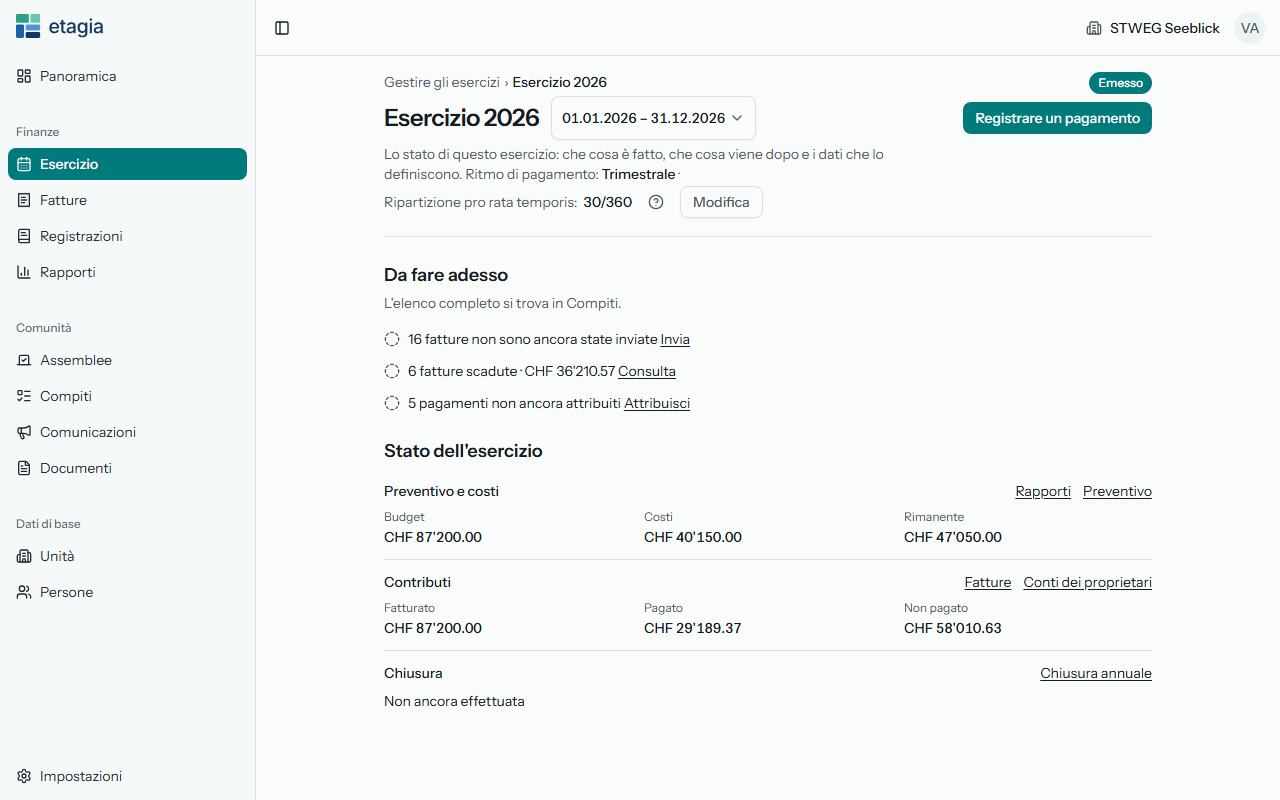Open the Gestire gli esercizi breadcrumb
The height and width of the screenshot is (800, 1280).
442,82
